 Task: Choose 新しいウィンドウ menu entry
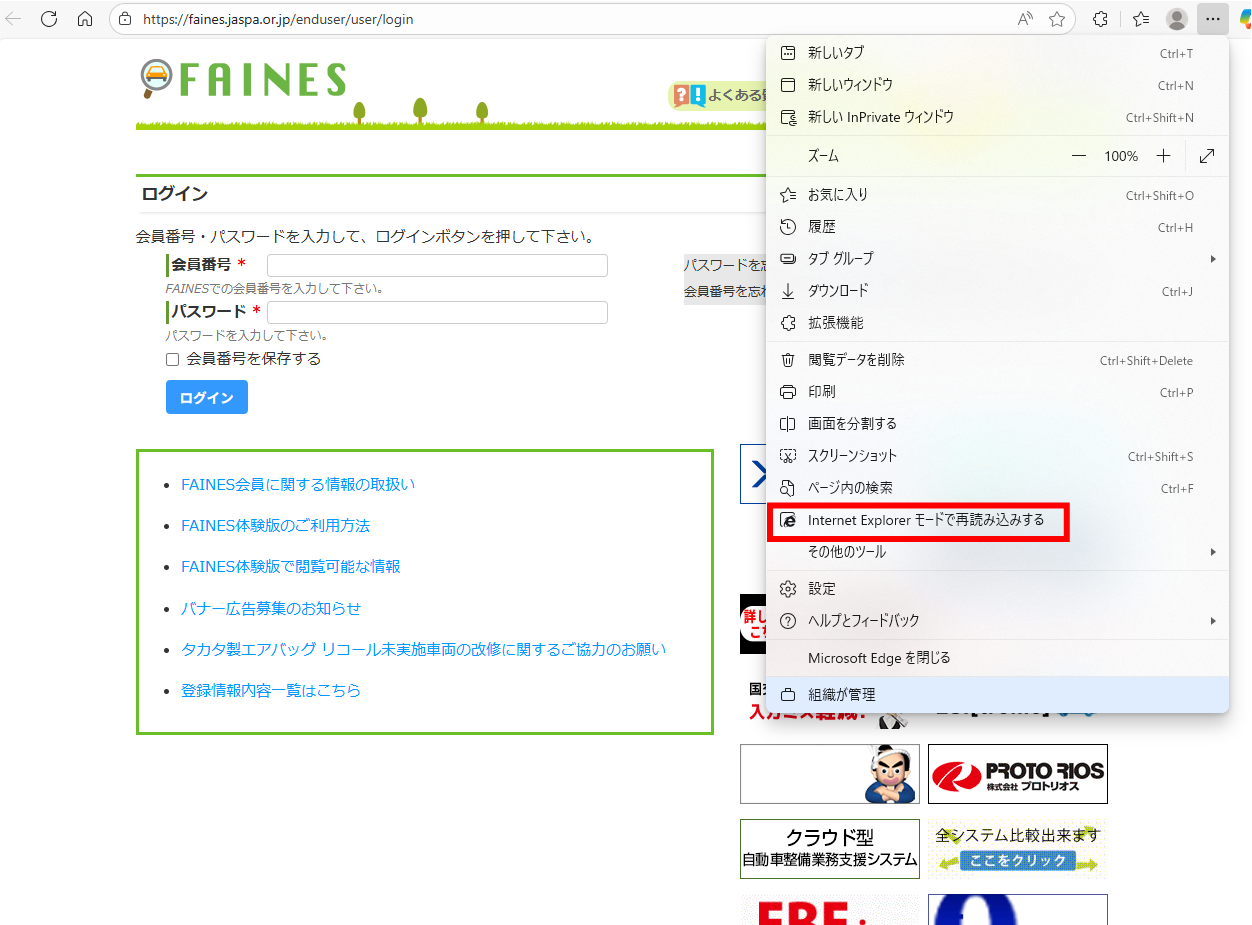[x=997, y=85]
